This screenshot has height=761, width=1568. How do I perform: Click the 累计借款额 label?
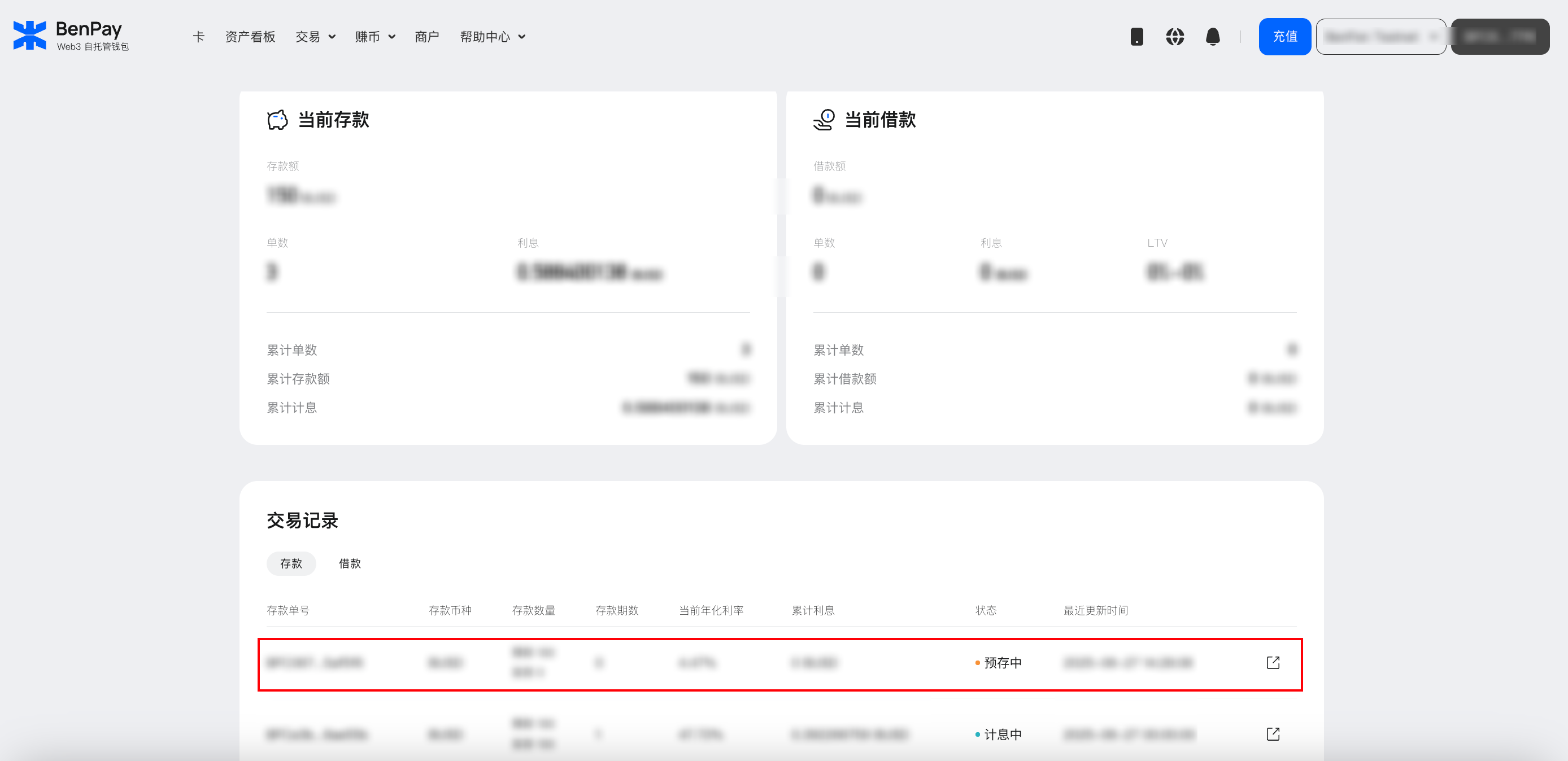point(845,378)
